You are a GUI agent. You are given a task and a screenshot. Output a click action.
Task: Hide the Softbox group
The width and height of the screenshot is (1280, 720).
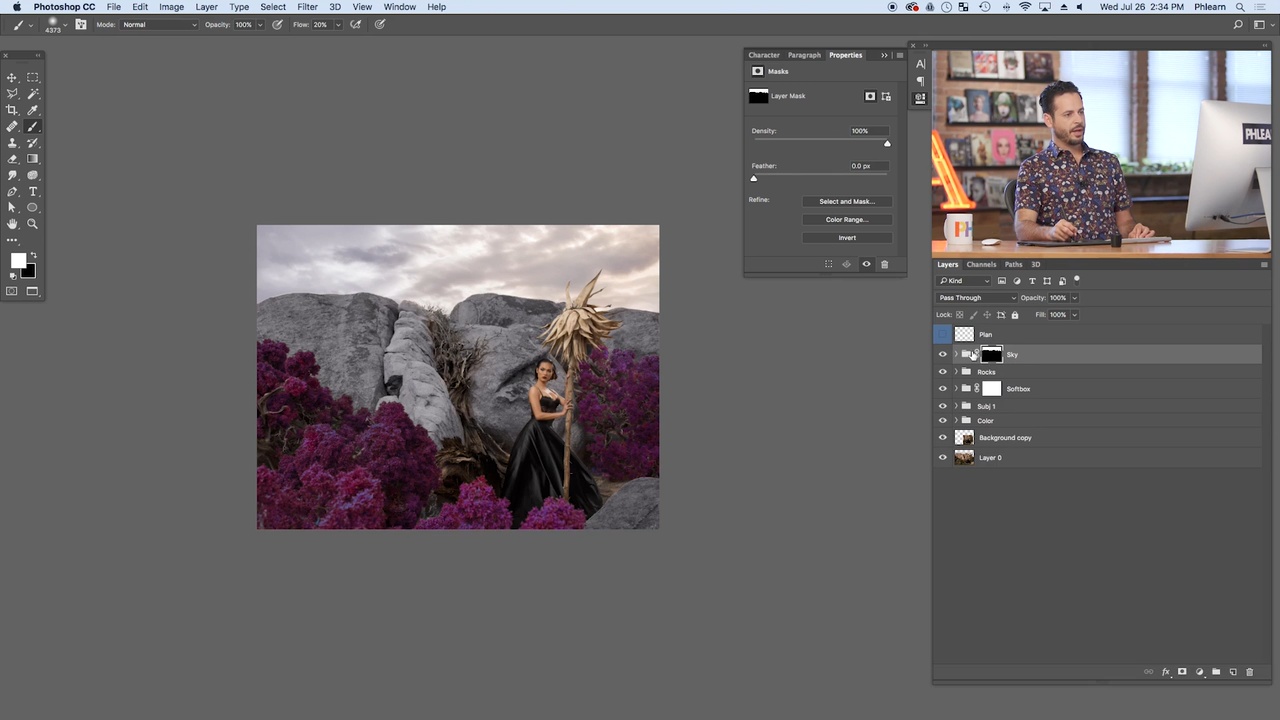[942, 389]
